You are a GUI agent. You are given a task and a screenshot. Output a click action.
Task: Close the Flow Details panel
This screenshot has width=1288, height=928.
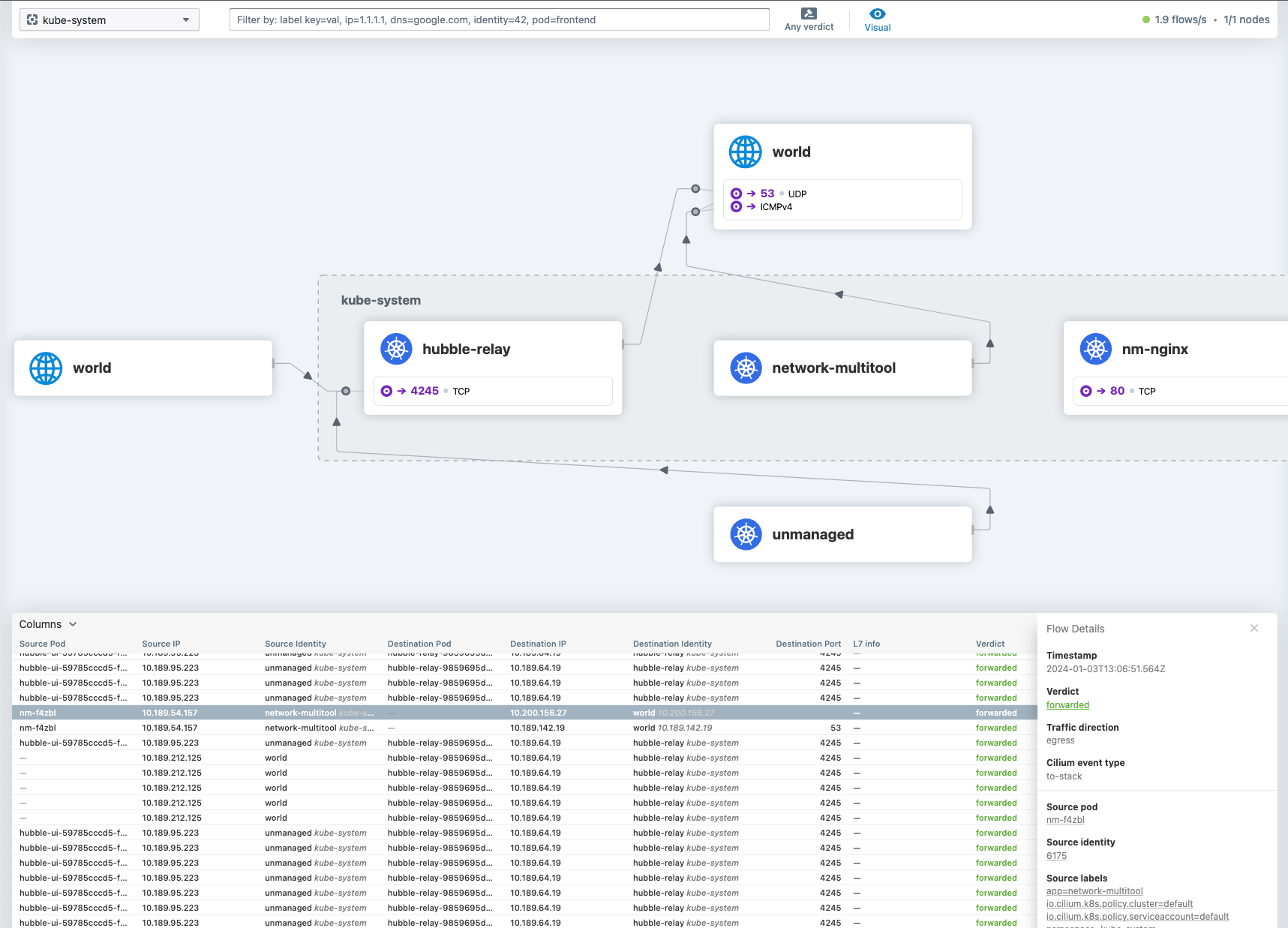(x=1253, y=629)
